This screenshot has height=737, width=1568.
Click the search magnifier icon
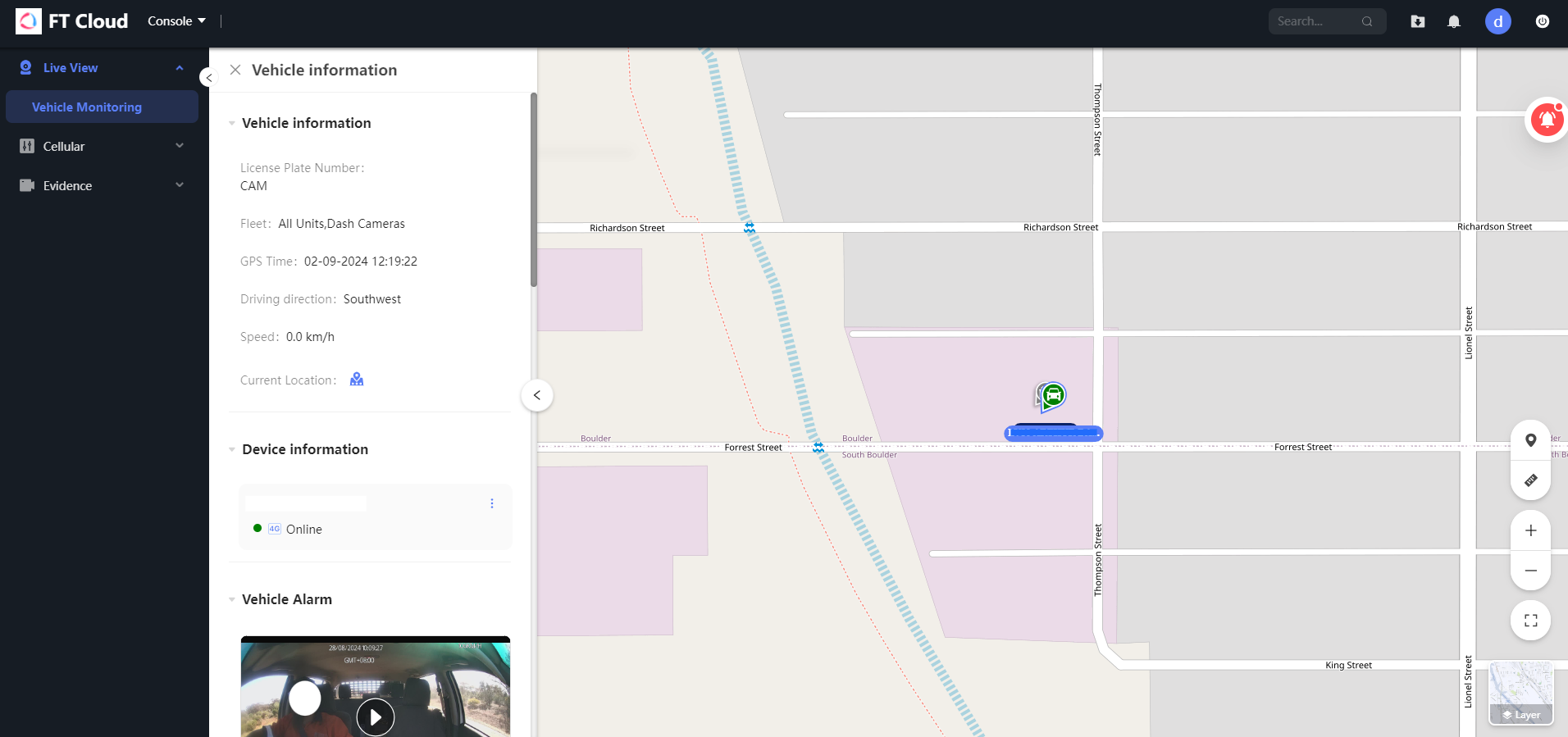click(x=1367, y=21)
